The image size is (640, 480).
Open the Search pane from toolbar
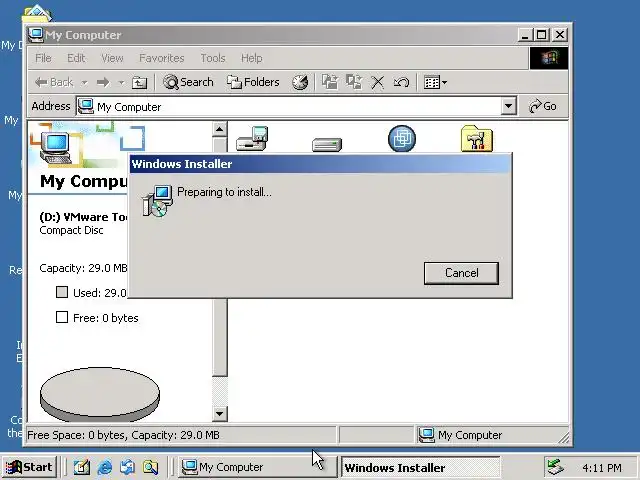tap(188, 82)
